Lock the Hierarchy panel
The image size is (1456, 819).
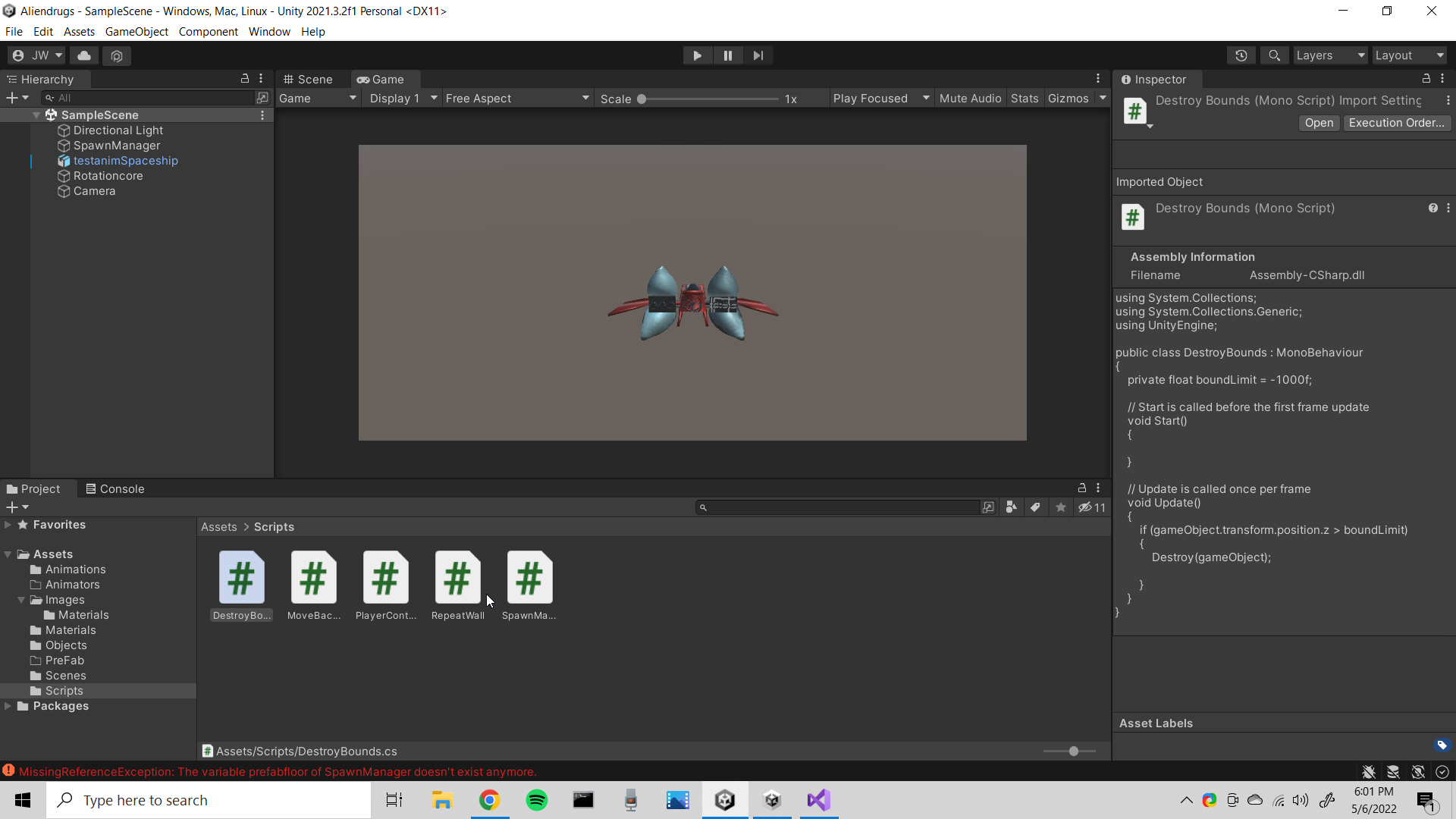(x=245, y=78)
